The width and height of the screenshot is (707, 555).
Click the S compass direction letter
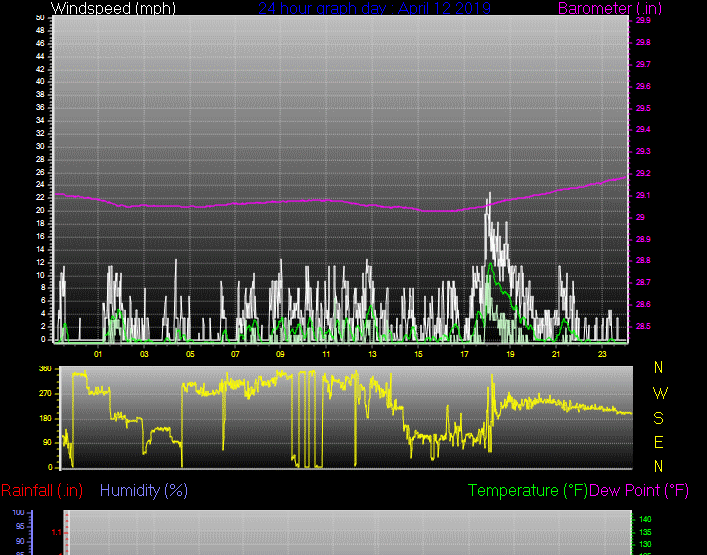[658, 418]
